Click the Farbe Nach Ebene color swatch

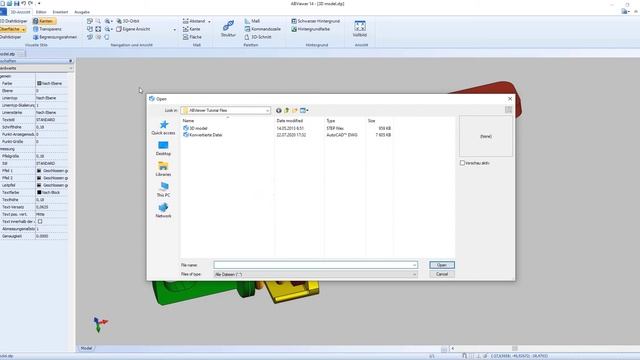point(39,83)
